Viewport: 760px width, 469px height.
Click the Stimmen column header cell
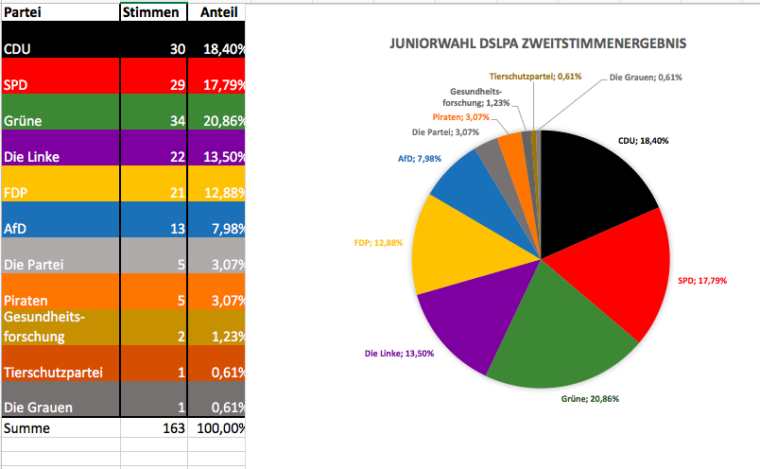coord(153,12)
